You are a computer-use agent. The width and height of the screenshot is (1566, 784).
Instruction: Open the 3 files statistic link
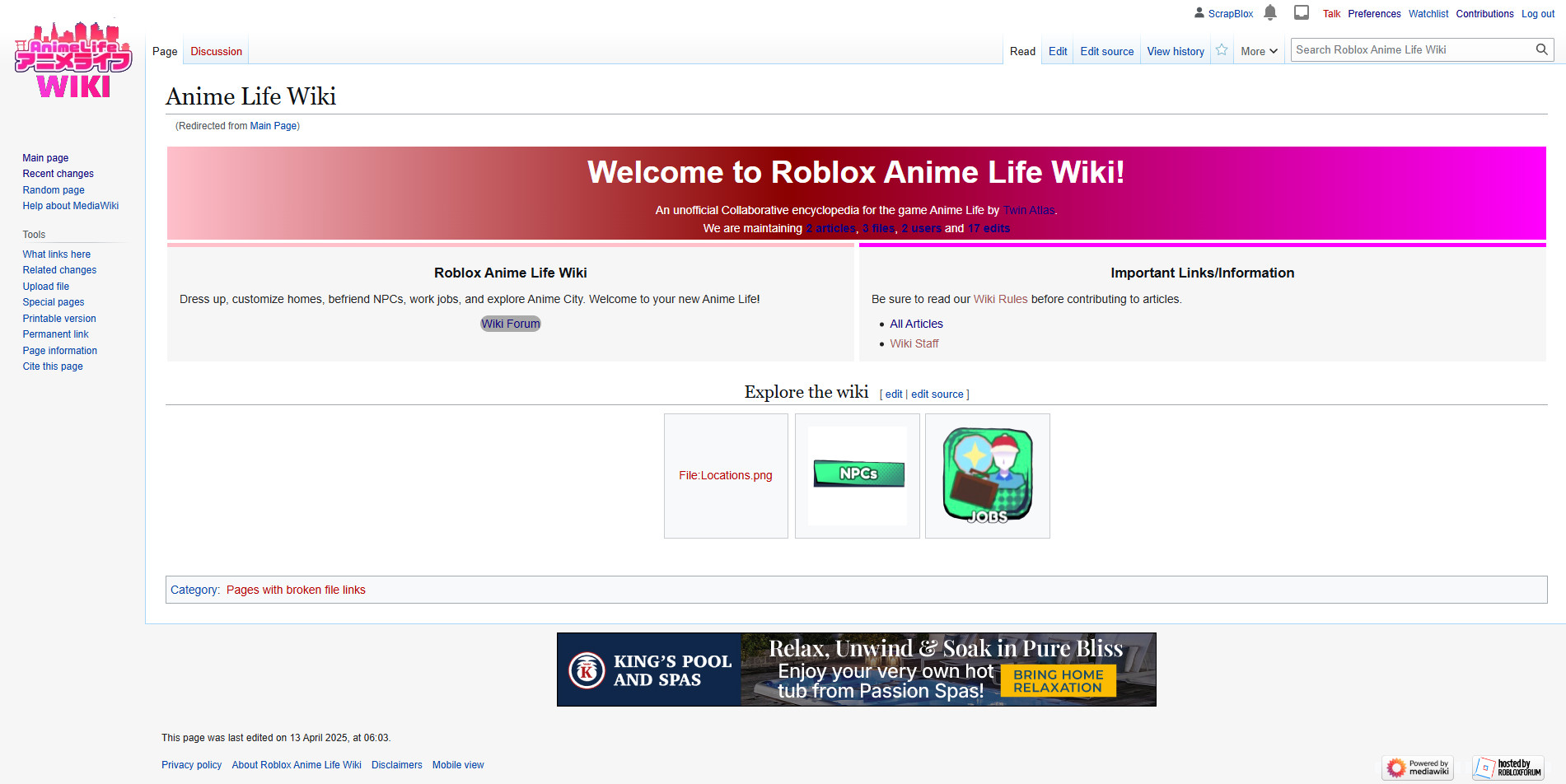(879, 228)
